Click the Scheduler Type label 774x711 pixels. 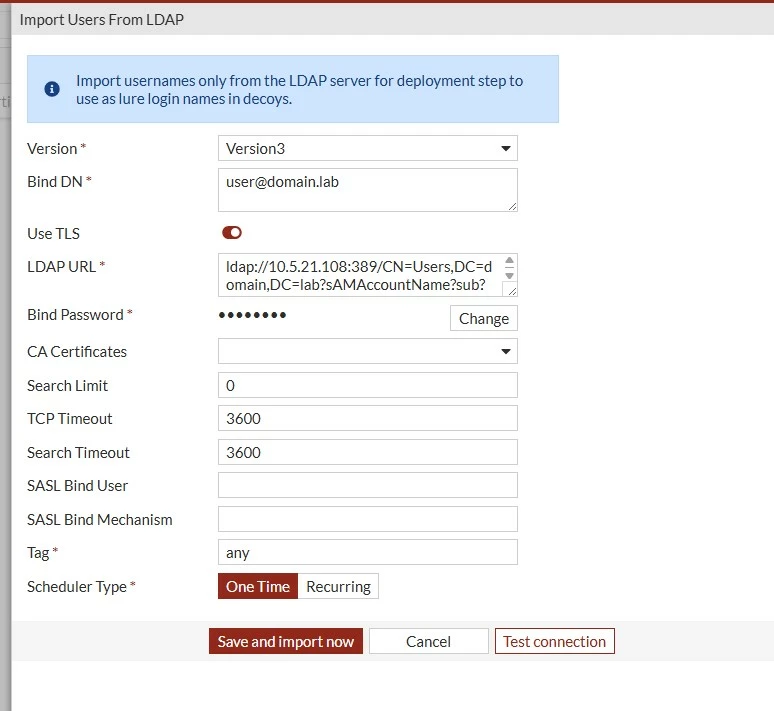(x=77, y=587)
